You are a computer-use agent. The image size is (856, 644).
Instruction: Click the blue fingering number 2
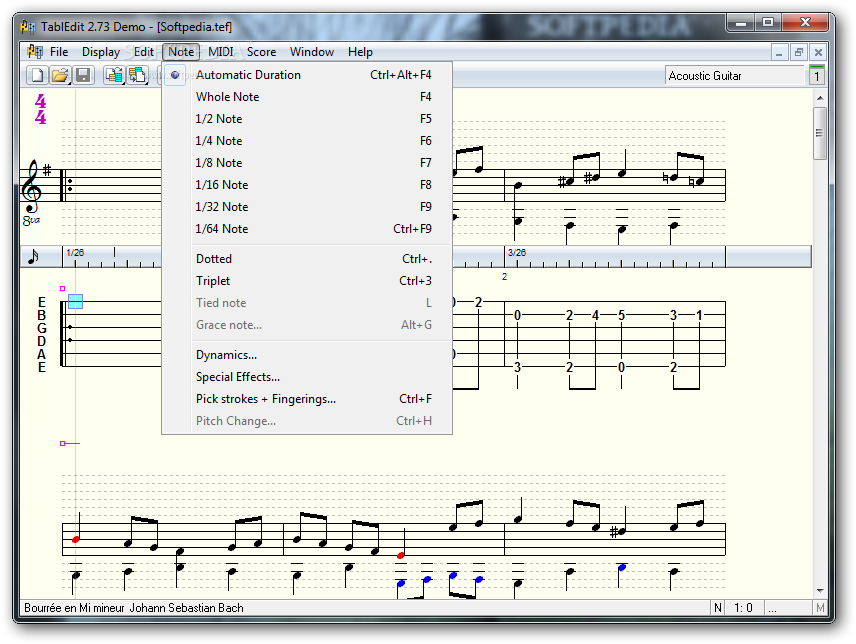click(x=504, y=277)
